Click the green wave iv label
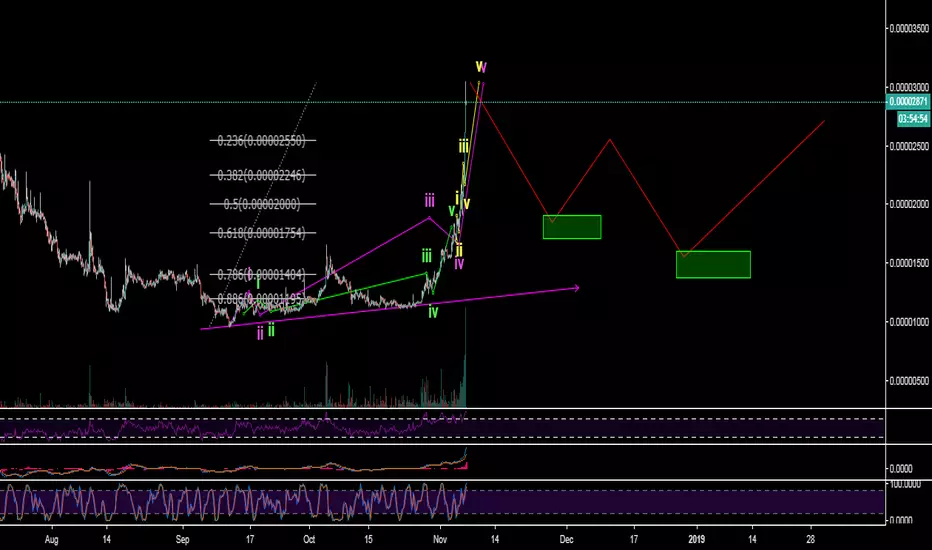932x550 pixels. pos(433,312)
